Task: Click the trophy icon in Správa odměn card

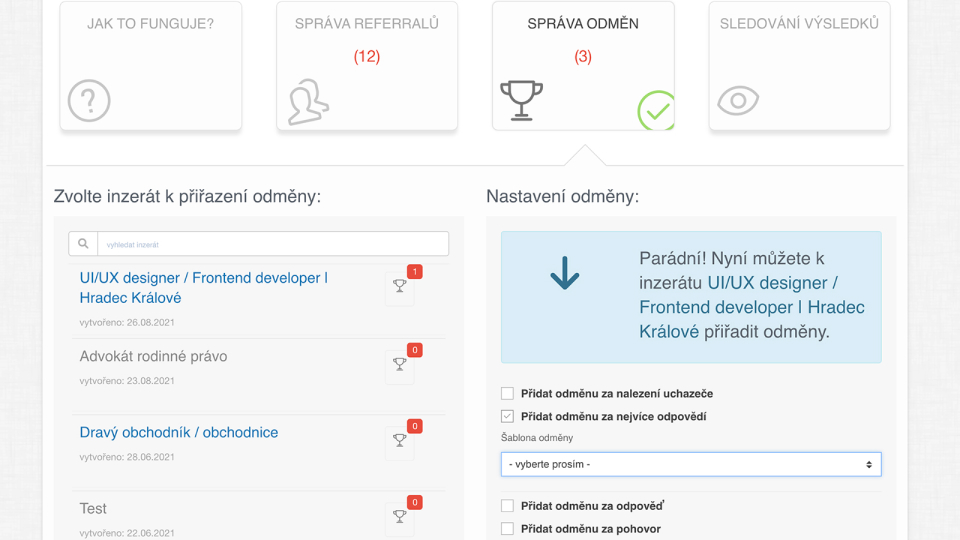Action: pyautogui.click(x=521, y=100)
